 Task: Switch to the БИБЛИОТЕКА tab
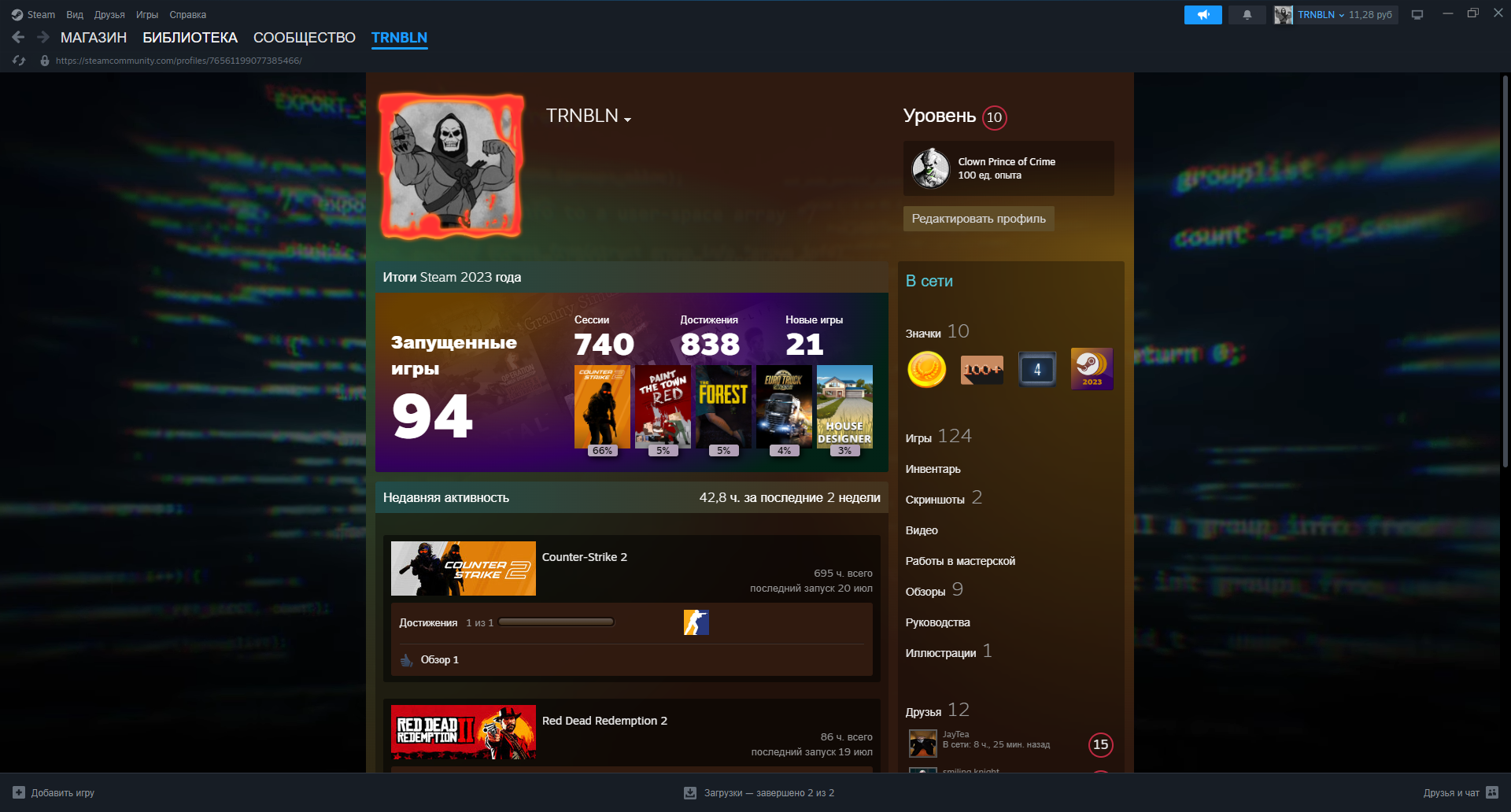point(190,38)
